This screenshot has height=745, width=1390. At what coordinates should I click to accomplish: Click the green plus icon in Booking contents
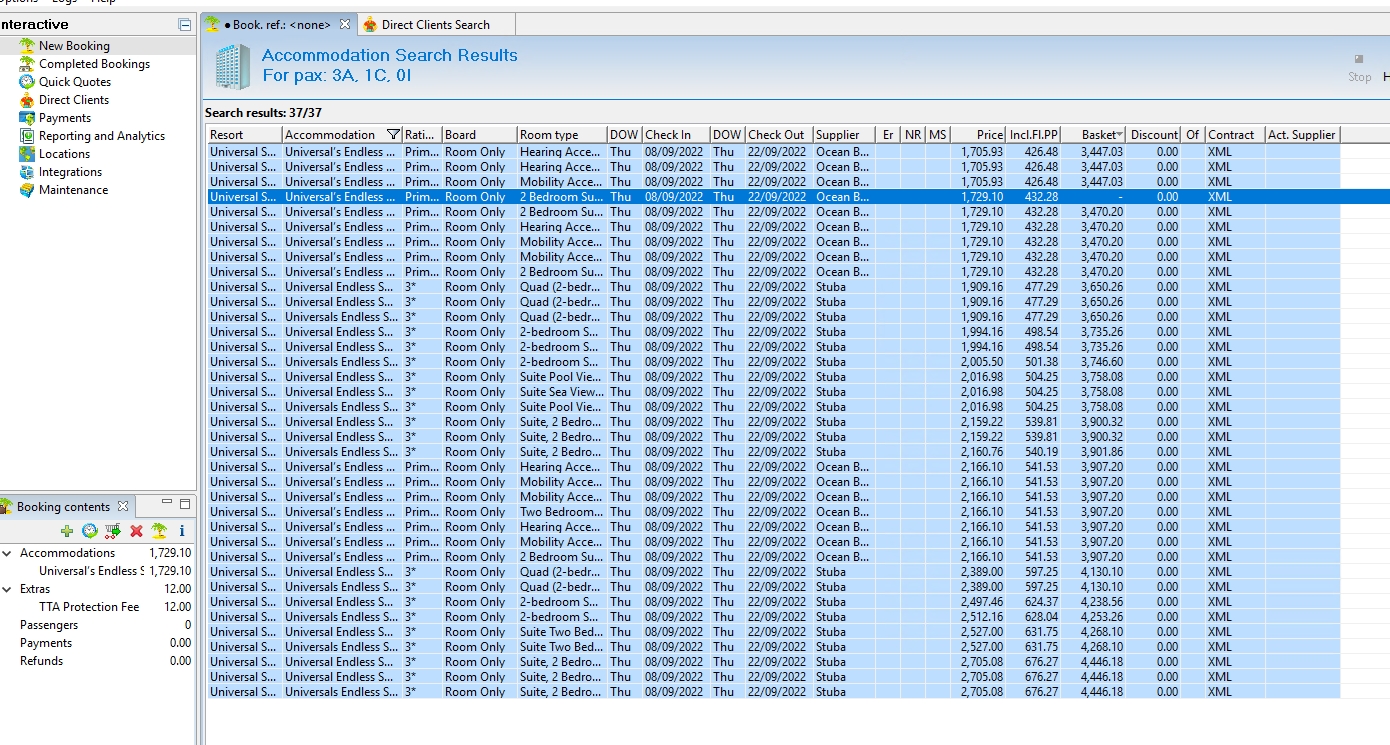[67, 531]
